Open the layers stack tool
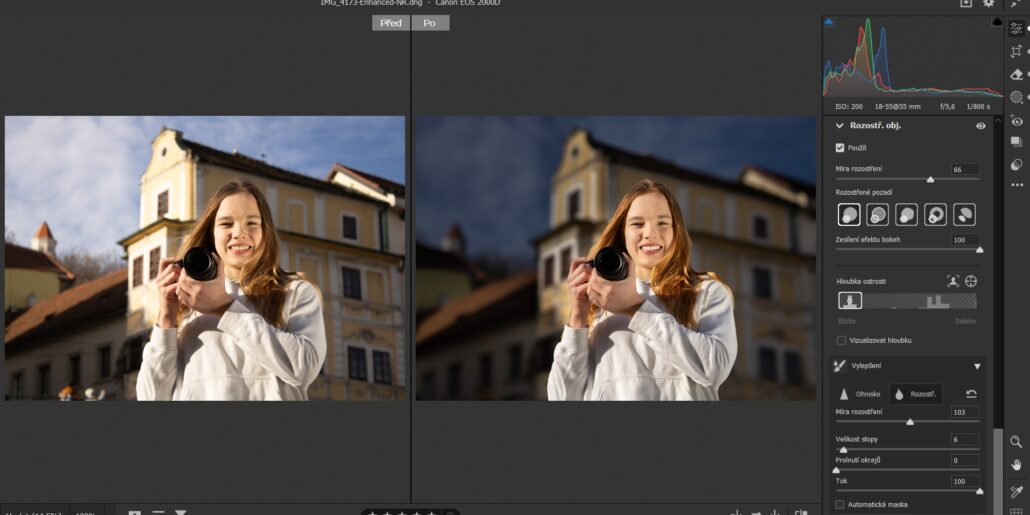The image size is (1030, 515). [x=1016, y=142]
